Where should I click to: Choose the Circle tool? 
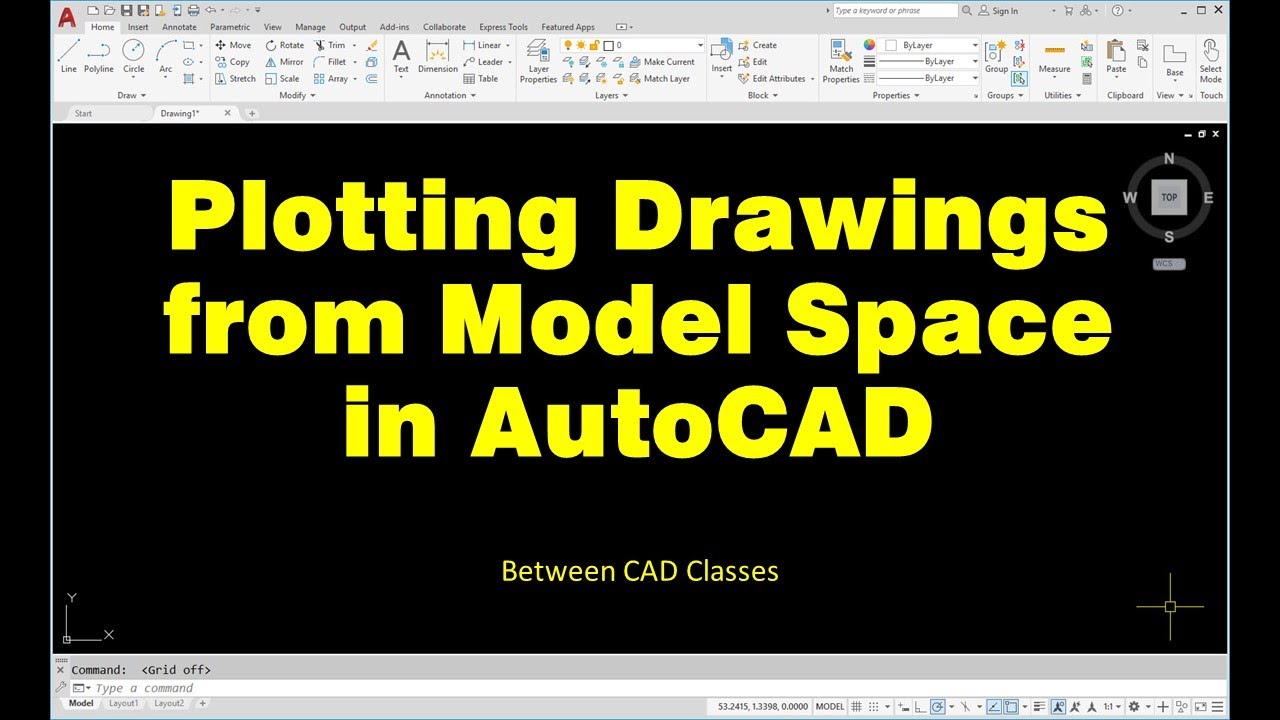(133, 56)
